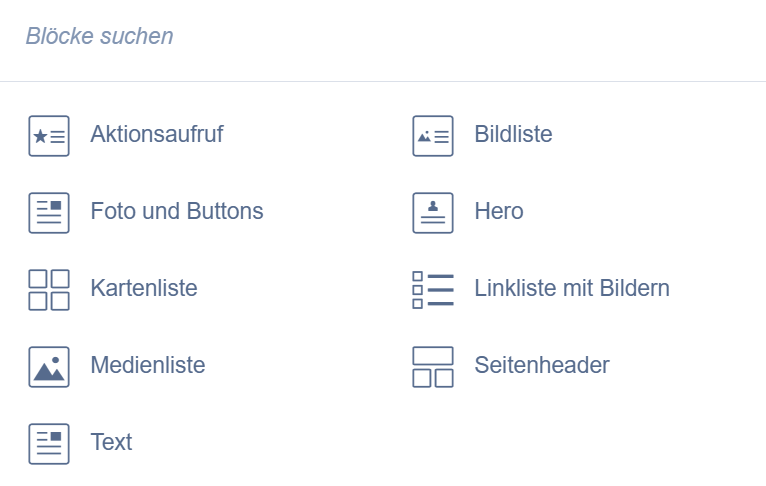
Task: Click the Medienliste picture icon
Action: tap(49, 367)
